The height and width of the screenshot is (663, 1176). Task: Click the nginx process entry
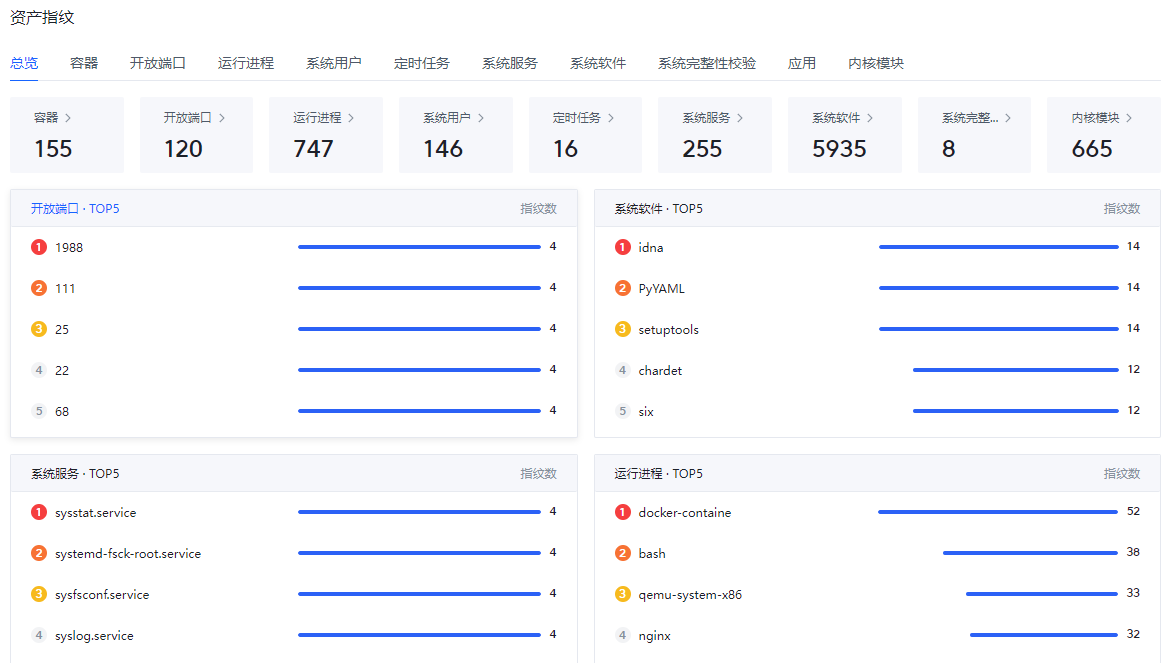click(x=654, y=635)
